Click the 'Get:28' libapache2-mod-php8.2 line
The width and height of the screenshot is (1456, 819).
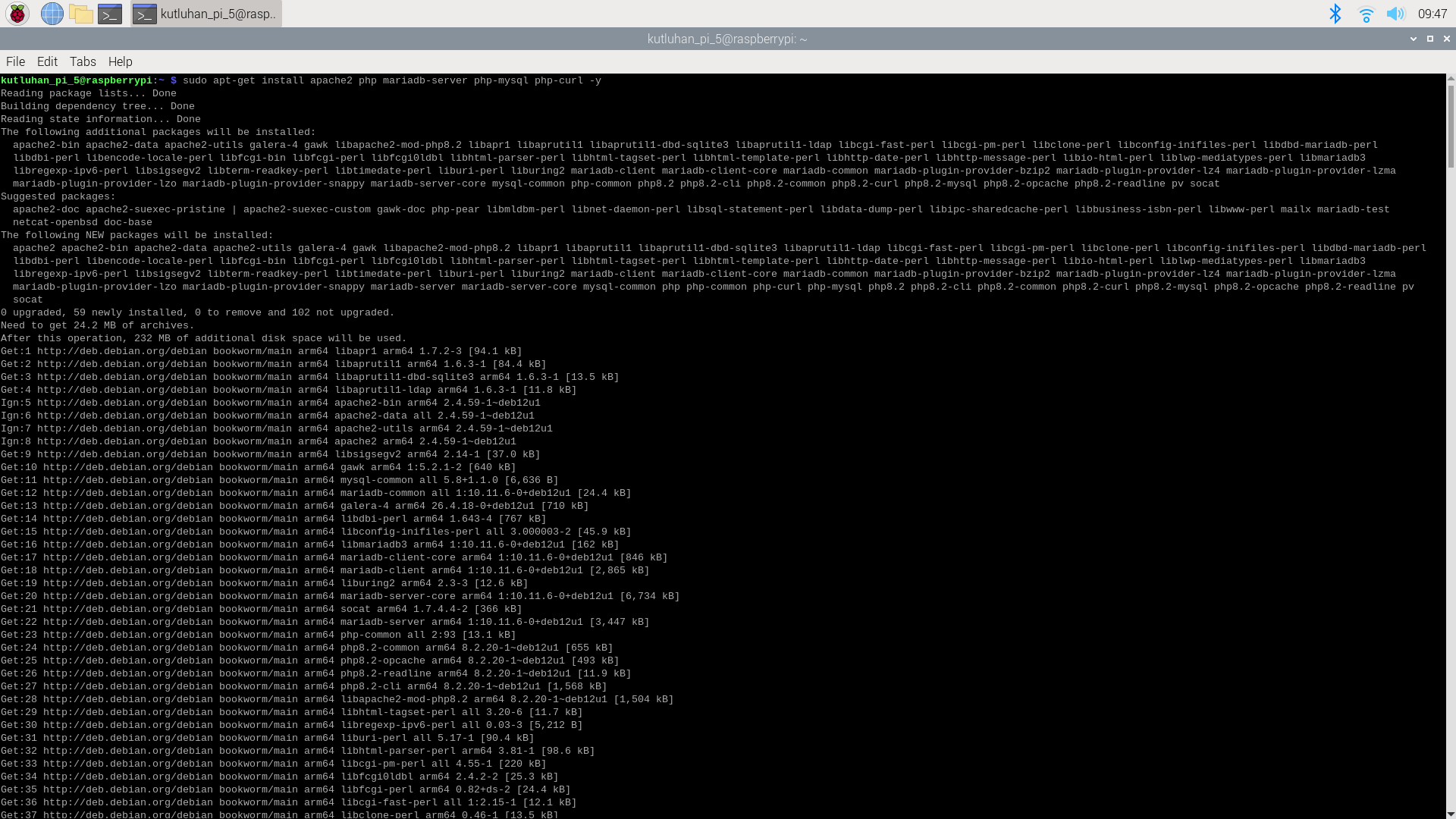337,699
